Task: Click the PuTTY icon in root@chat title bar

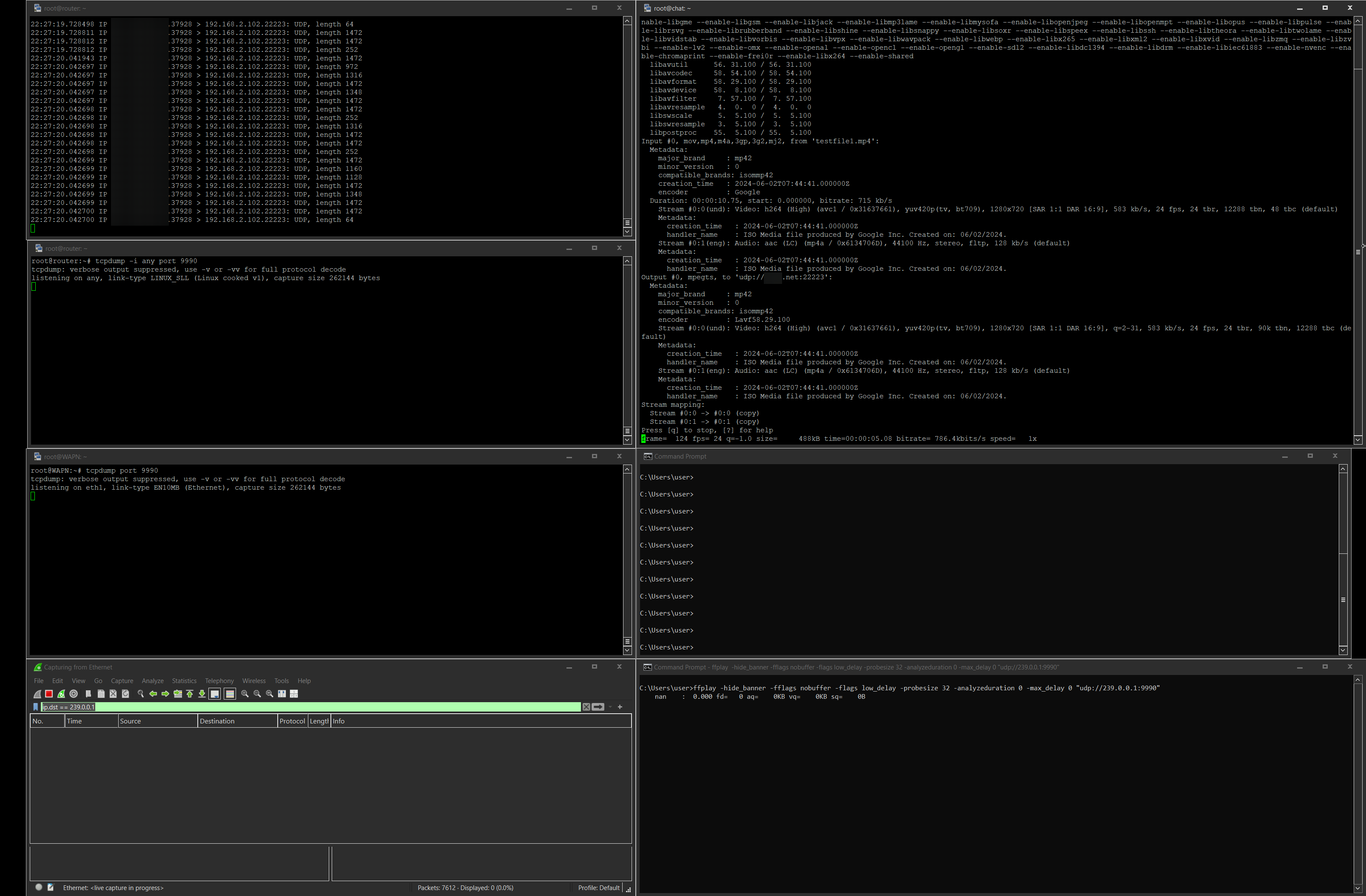Action: (647, 8)
